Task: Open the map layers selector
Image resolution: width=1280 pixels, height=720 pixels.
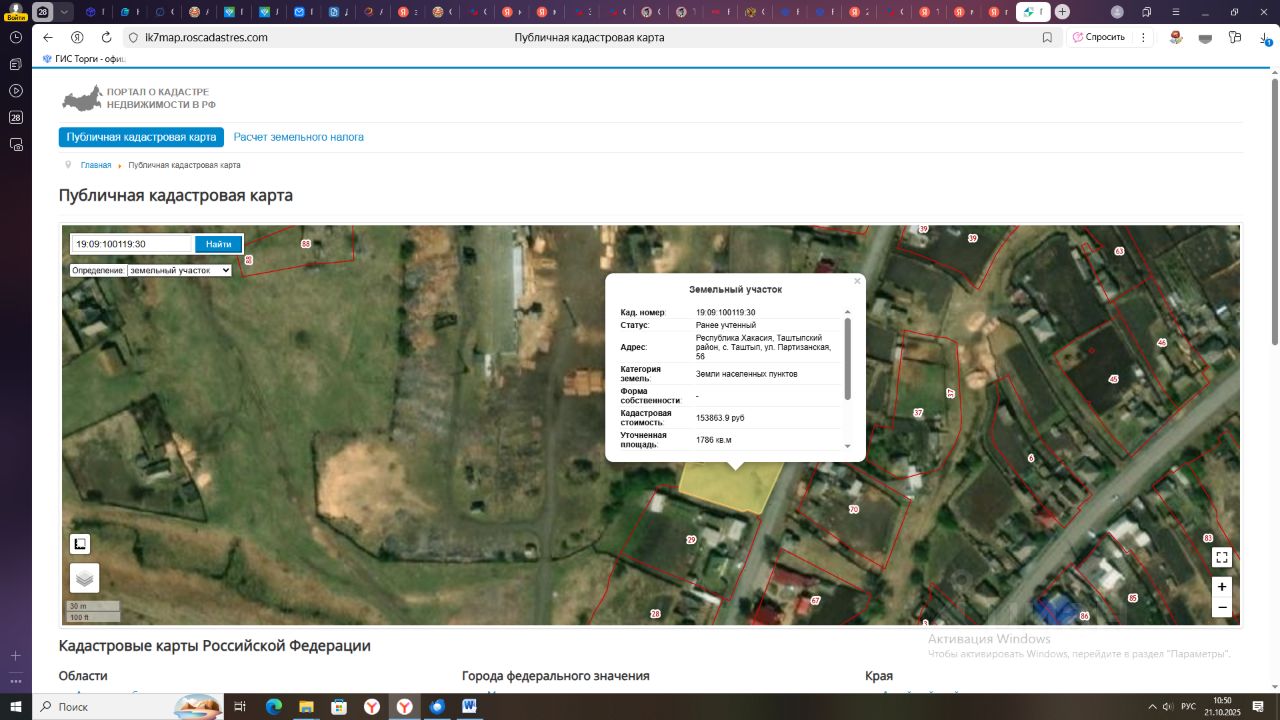Action: coord(85,578)
